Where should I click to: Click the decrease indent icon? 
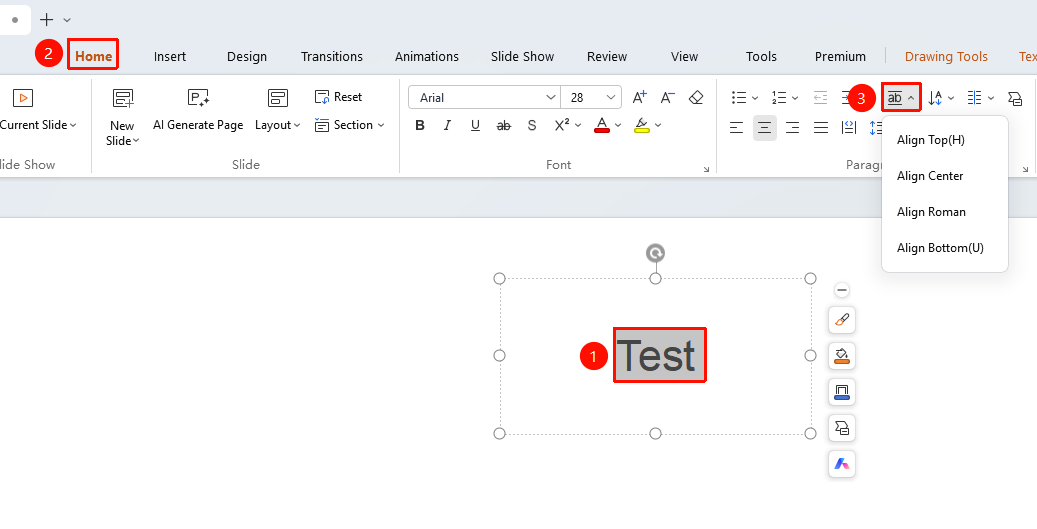click(x=820, y=98)
